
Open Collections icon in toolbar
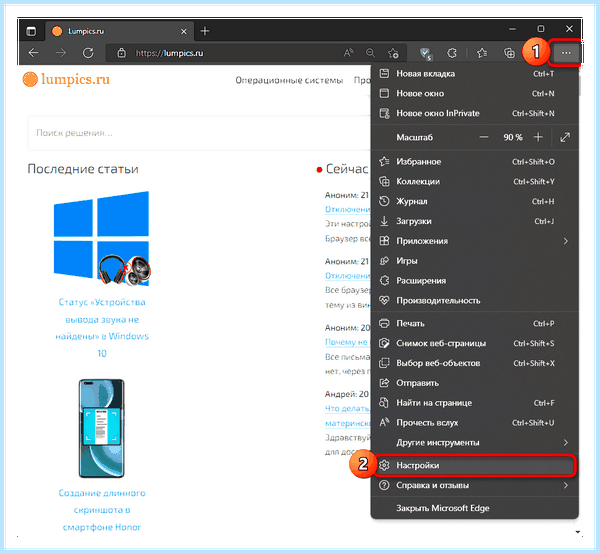pyautogui.click(x=509, y=53)
